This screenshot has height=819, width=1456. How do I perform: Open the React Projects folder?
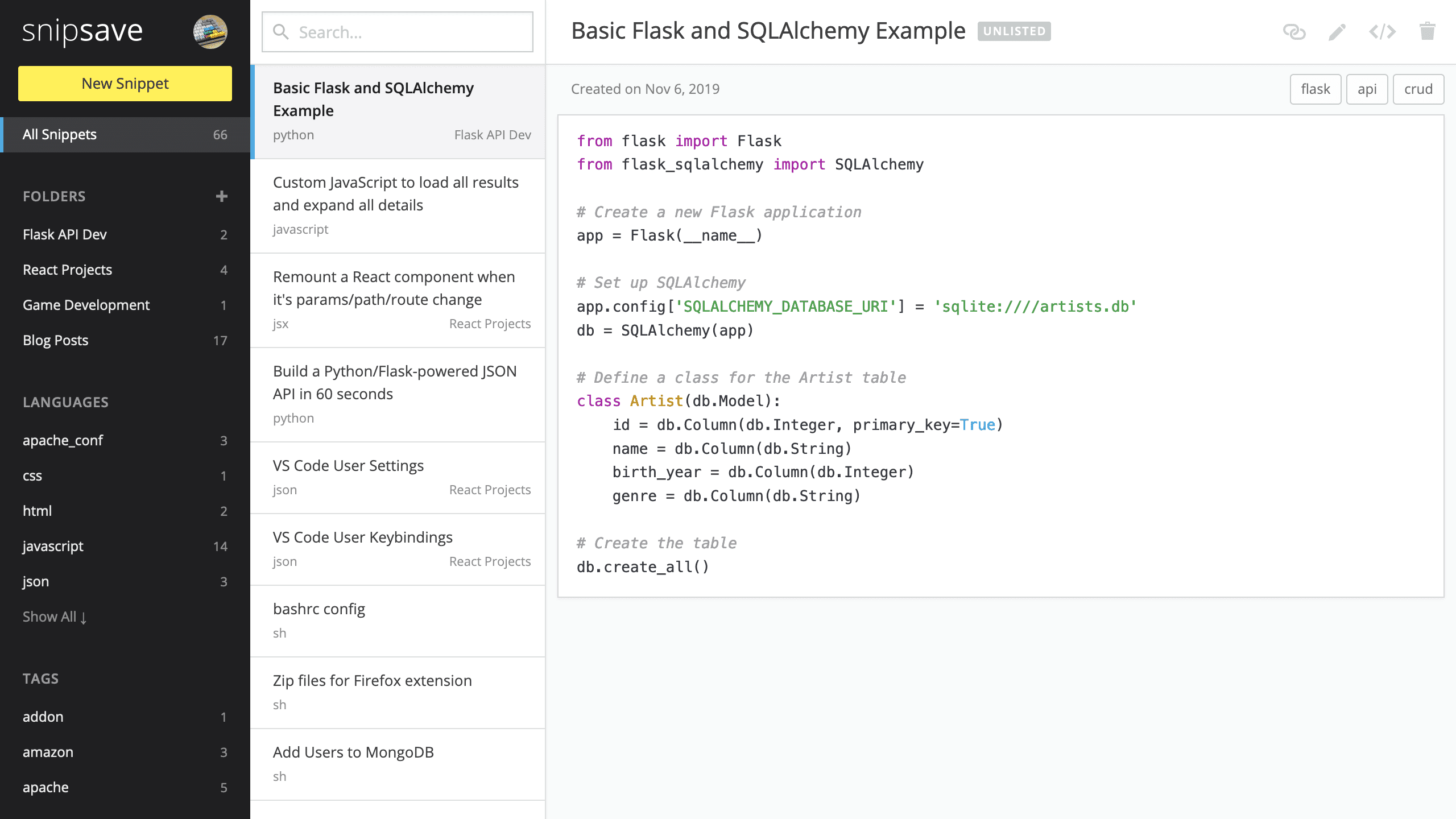pyautogui.click(x=125, y=270)
